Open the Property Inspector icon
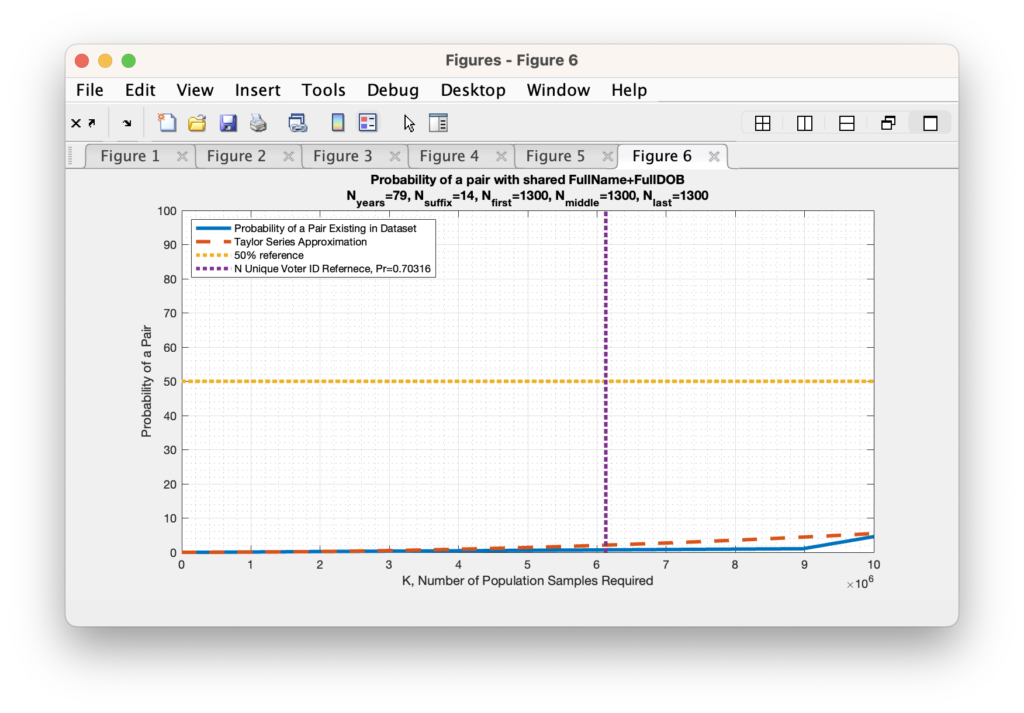This screenshot has height=713, width=1024. coord(438,123)
